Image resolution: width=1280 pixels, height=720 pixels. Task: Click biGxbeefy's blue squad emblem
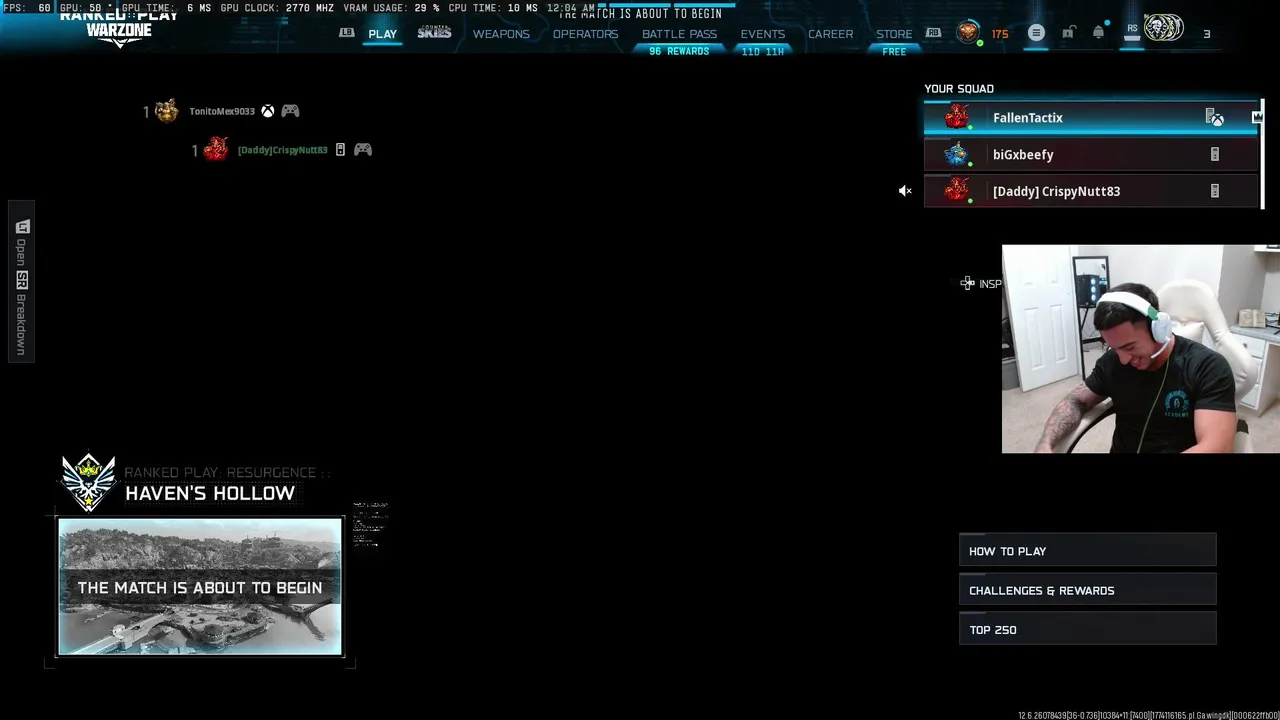[x=957, y=155]
